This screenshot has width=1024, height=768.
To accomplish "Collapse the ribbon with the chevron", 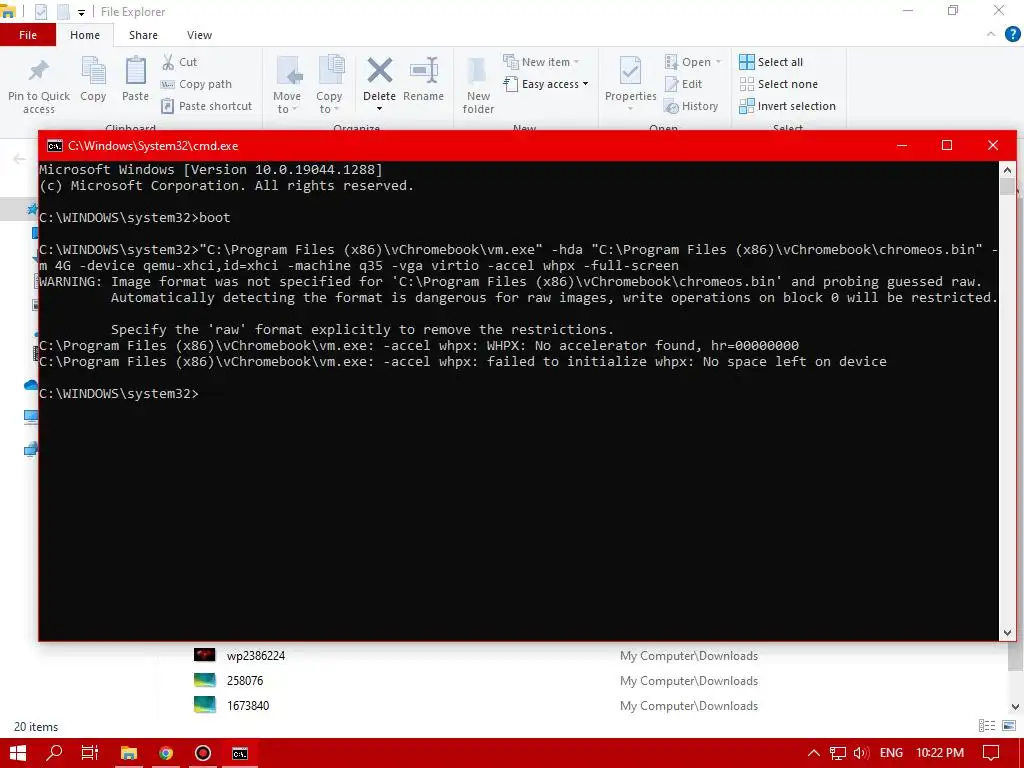I will (991, 35).
